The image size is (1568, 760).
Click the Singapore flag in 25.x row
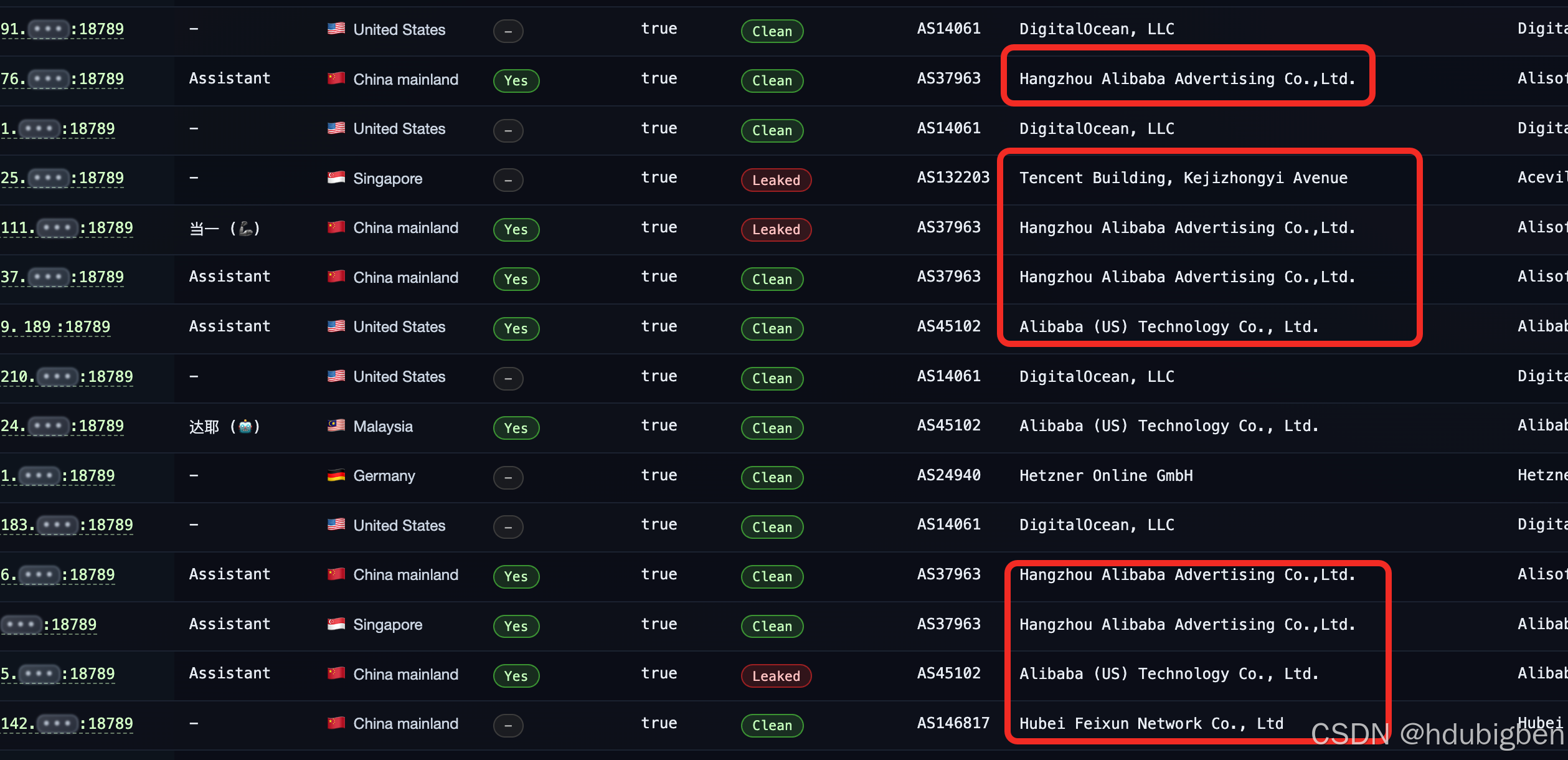point(336,178)
